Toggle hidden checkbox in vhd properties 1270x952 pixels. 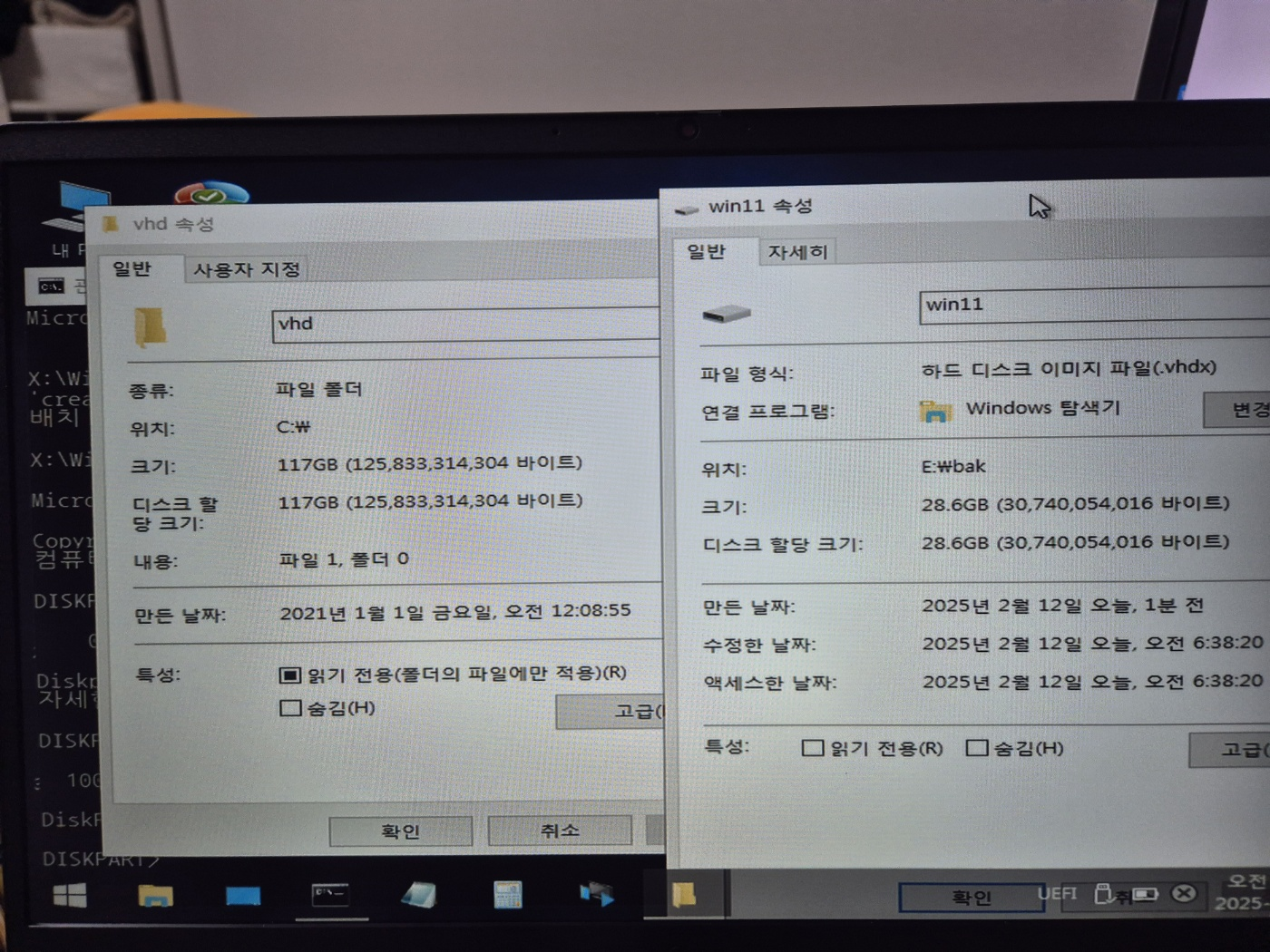pyautogui.click(x=290, y=708)
